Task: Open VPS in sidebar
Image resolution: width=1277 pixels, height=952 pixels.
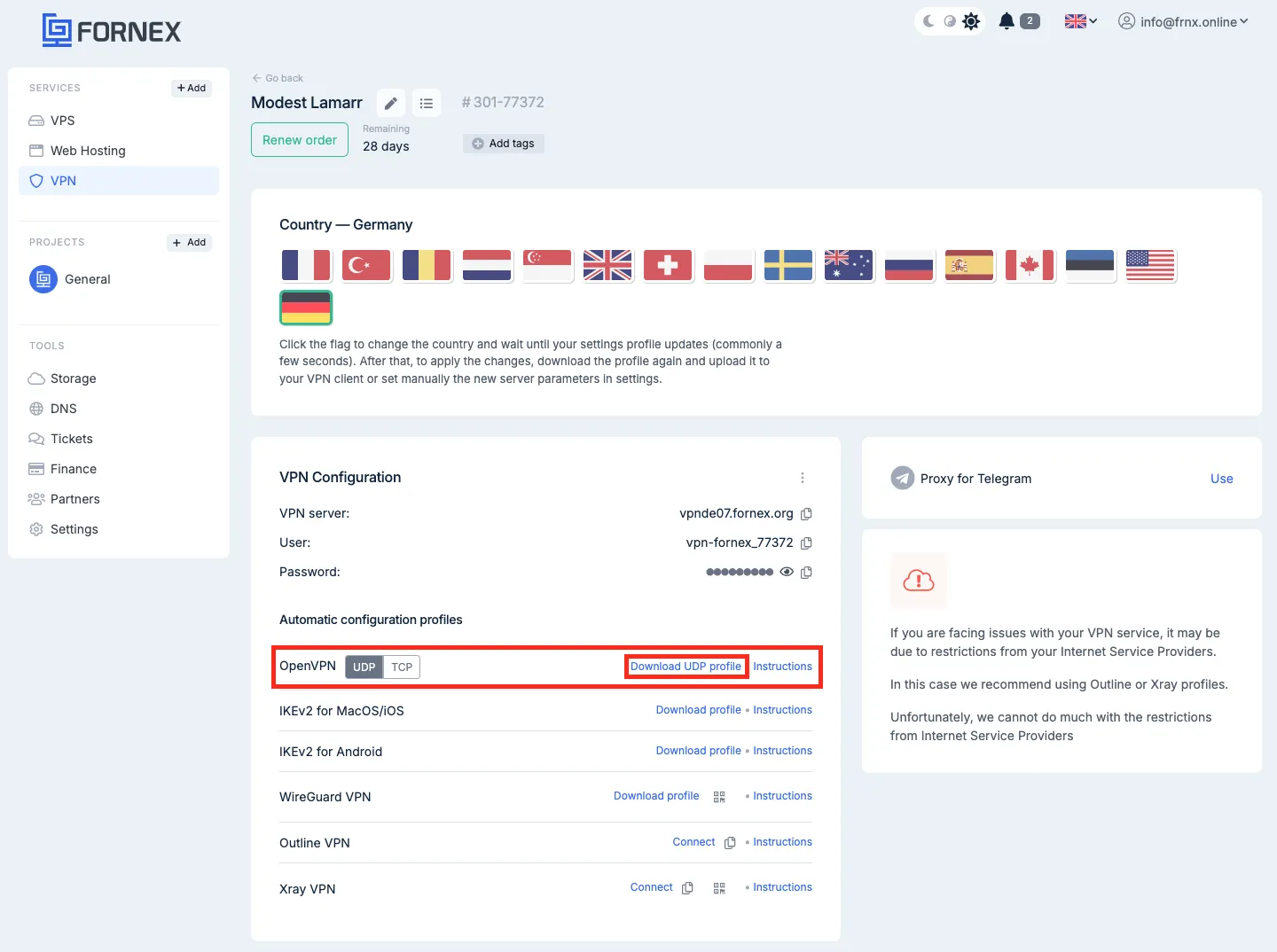Action: pos(119,121)
